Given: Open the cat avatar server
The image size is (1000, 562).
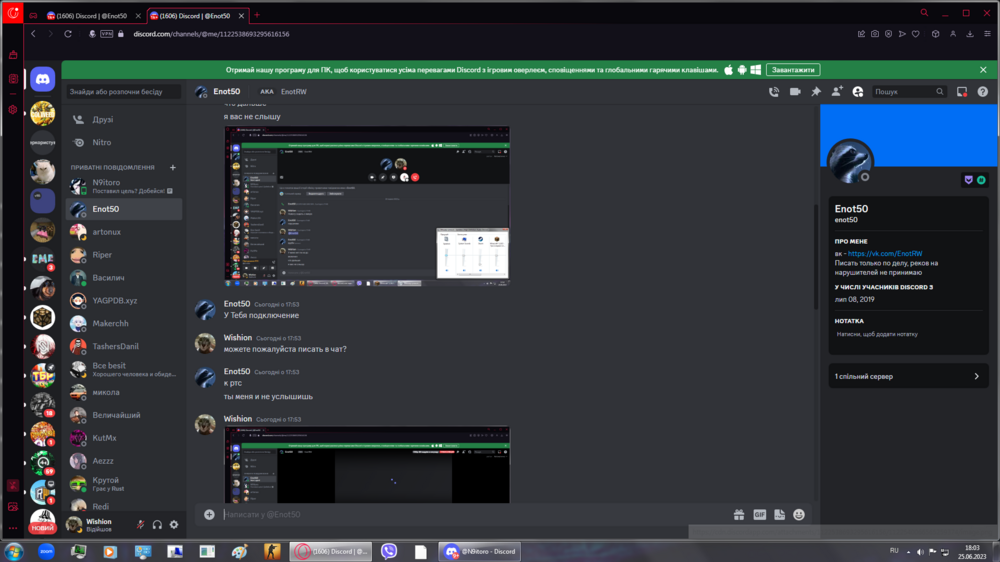Looking at the screenshot, I should coord(43,172).
